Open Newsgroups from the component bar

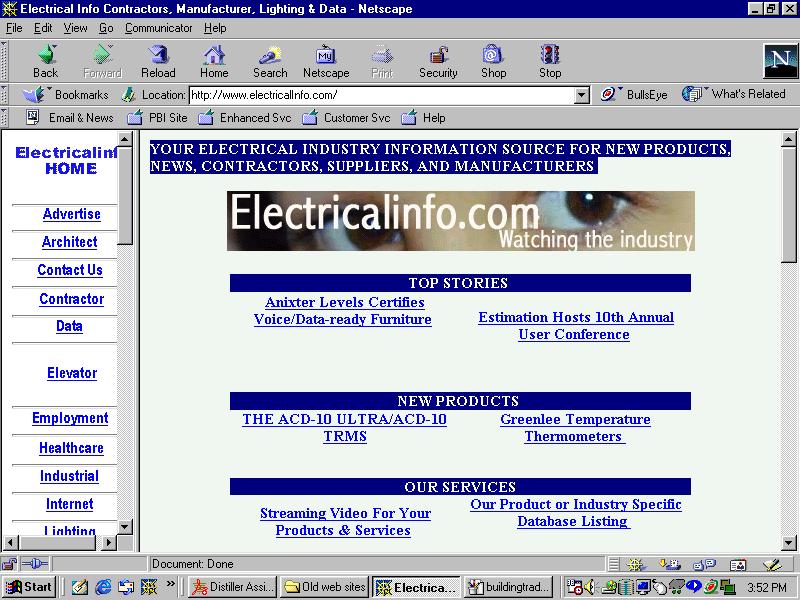click(705, 564)
